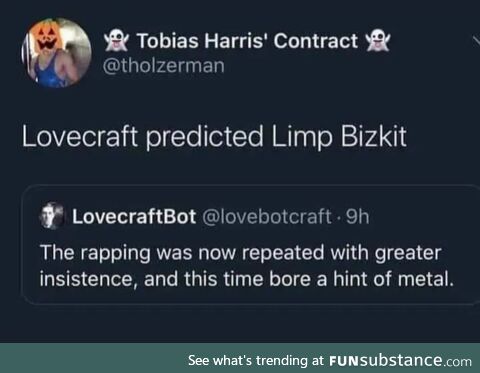The image size is (480, 373).
Task: Click the 'FUN' part of the banner logo
Action: pyautogui.click(x=344, y=361)
